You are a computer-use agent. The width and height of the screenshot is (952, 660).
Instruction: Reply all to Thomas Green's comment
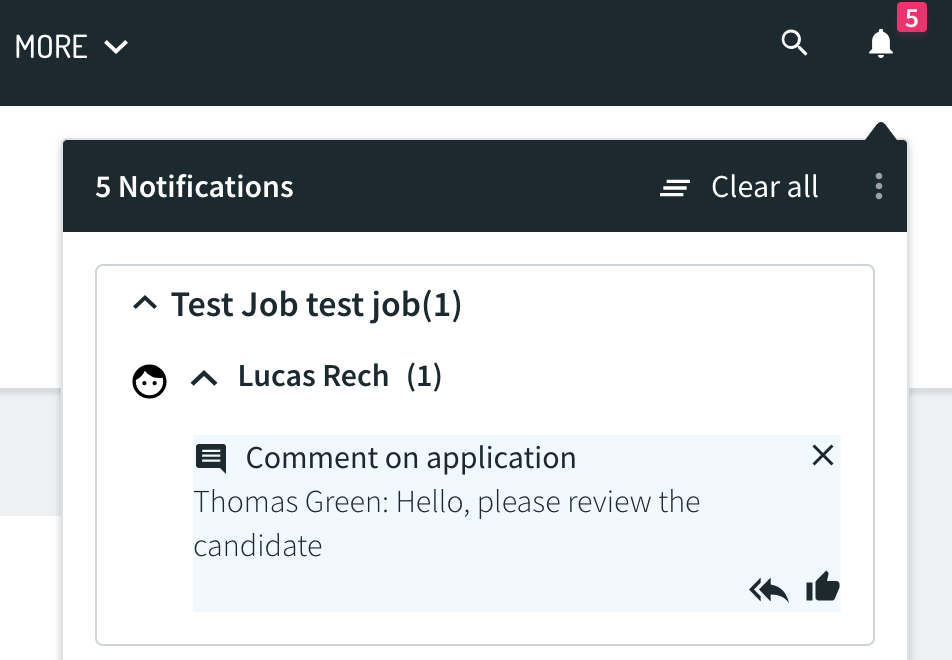click(769, 589)
